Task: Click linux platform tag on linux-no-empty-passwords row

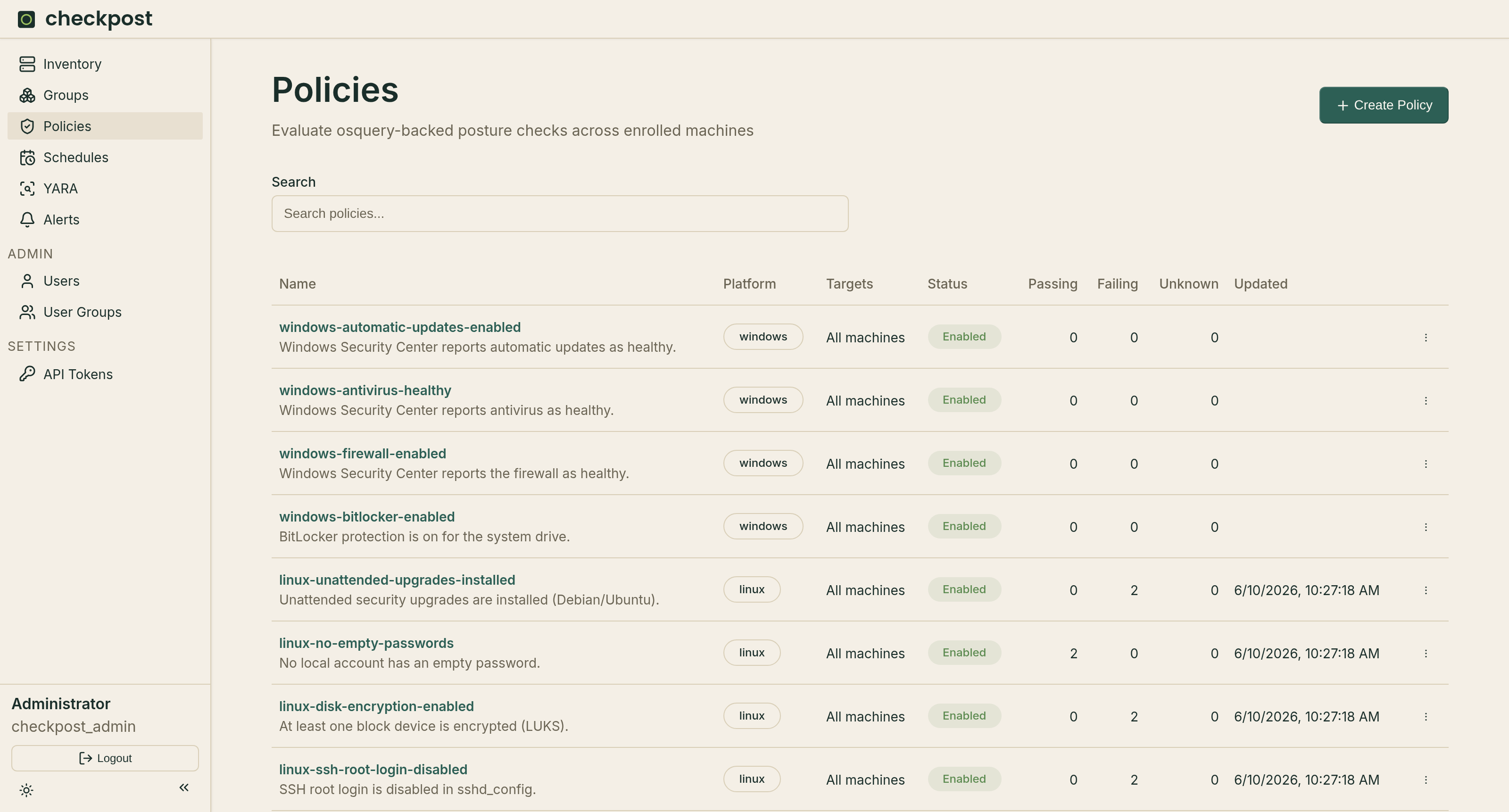Action: click(752, 653)
